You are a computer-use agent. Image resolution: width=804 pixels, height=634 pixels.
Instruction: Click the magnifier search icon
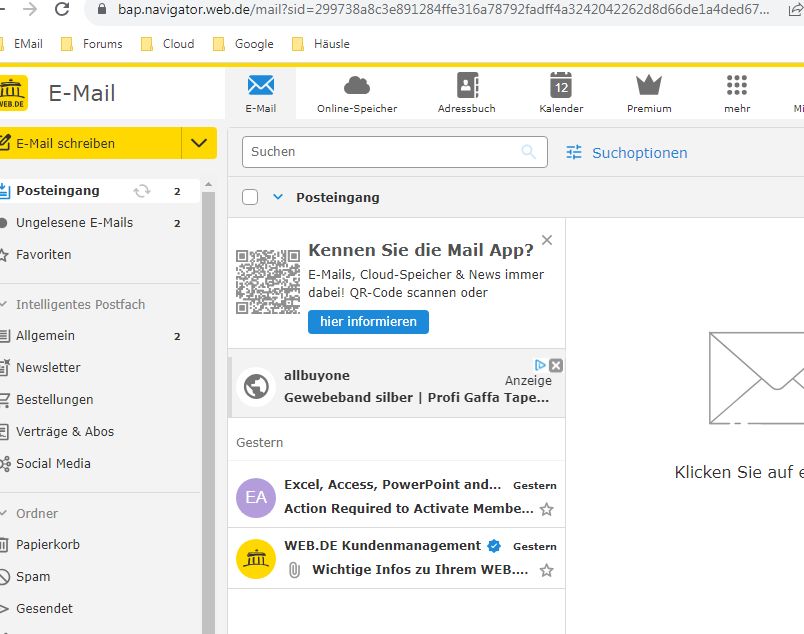[529, 152]
